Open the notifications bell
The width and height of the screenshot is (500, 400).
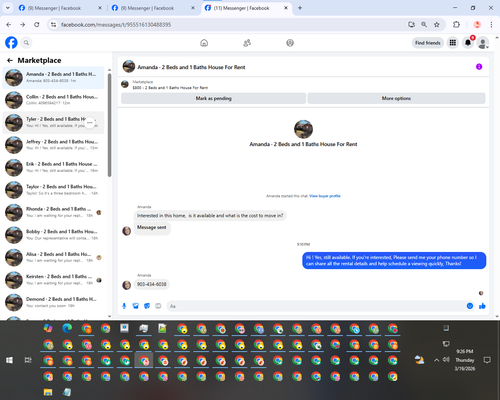[468, 43]
